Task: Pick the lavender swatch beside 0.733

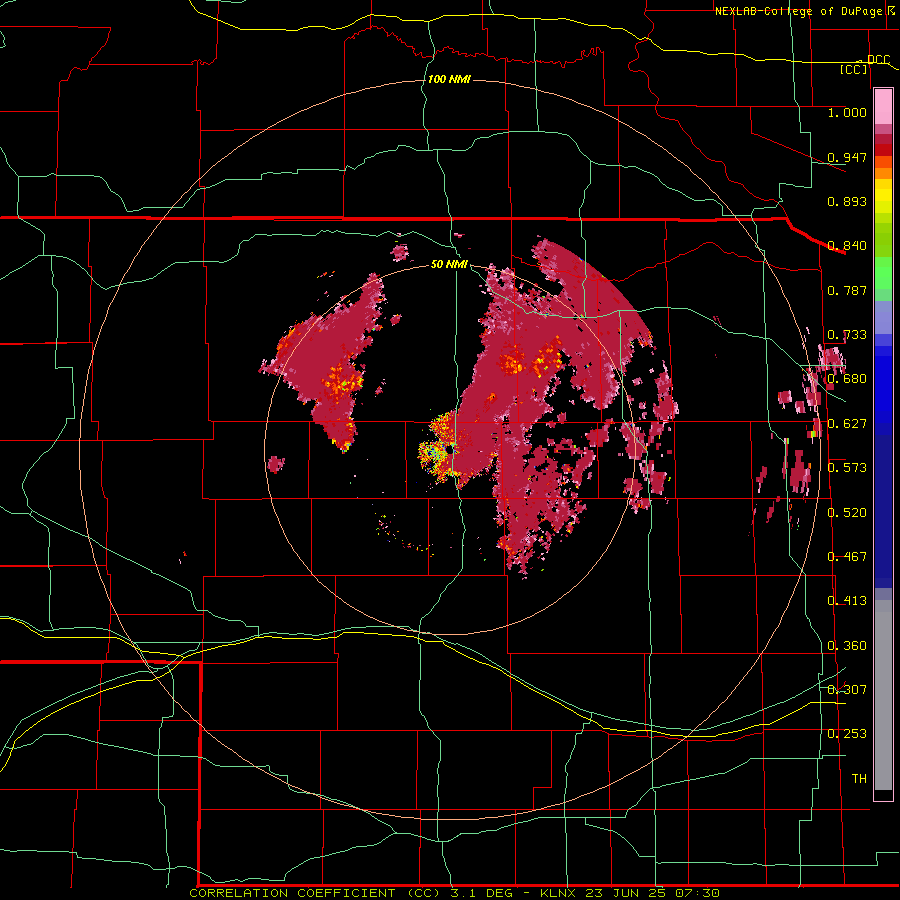Action: tap(883, 317)
